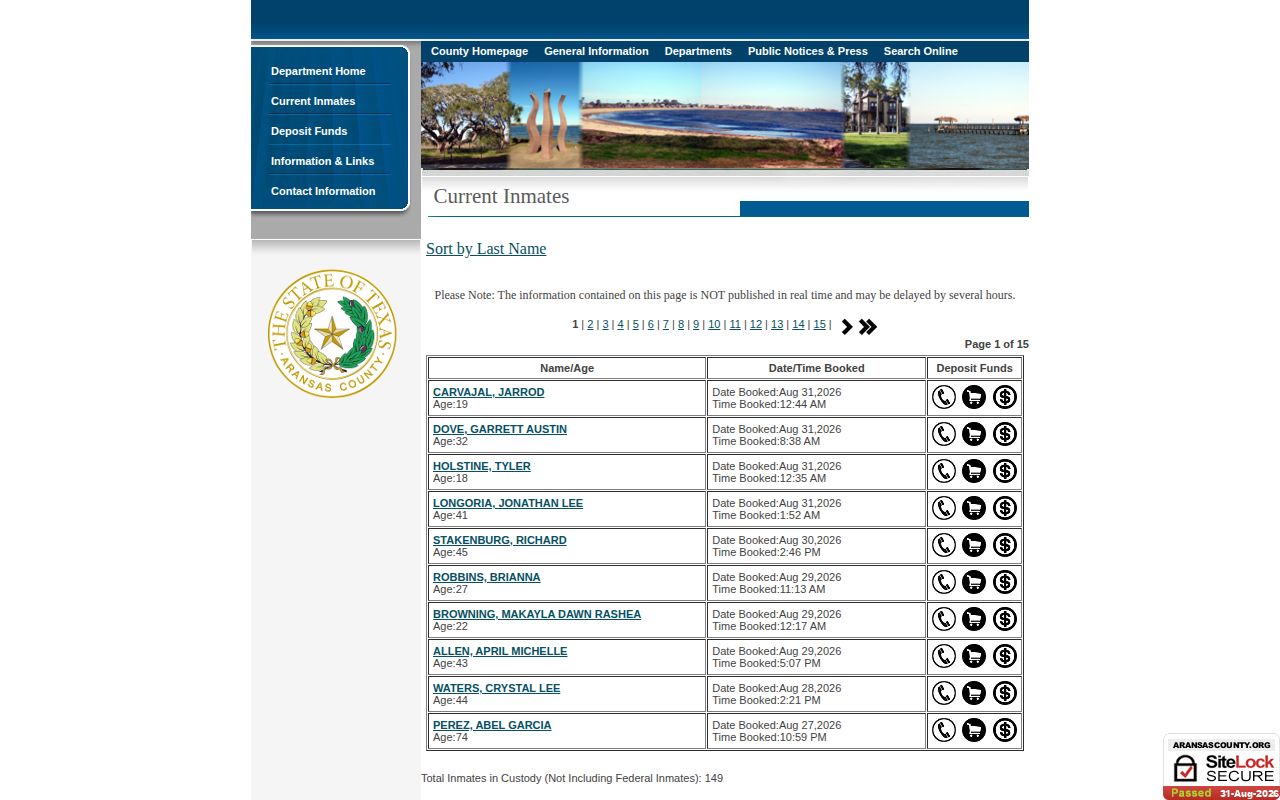Click cart icon in STAKENBURG, RICHARD row
Screen dimensions: 1280x800
[x=973, y=545]
